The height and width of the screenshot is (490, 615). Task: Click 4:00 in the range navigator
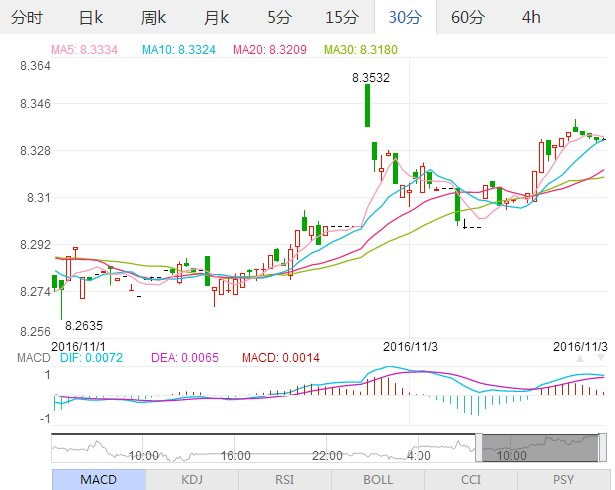(419, 455)
